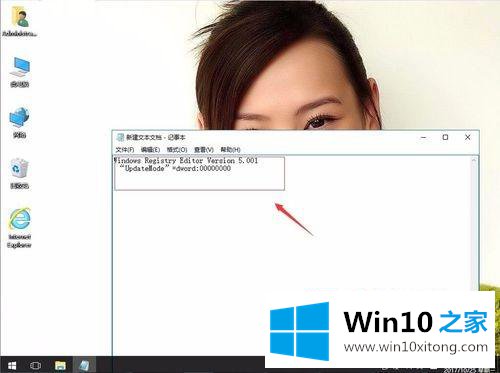Minimize the Notepad window
Screen dimensions: 500x373
(x=424, y=137)
